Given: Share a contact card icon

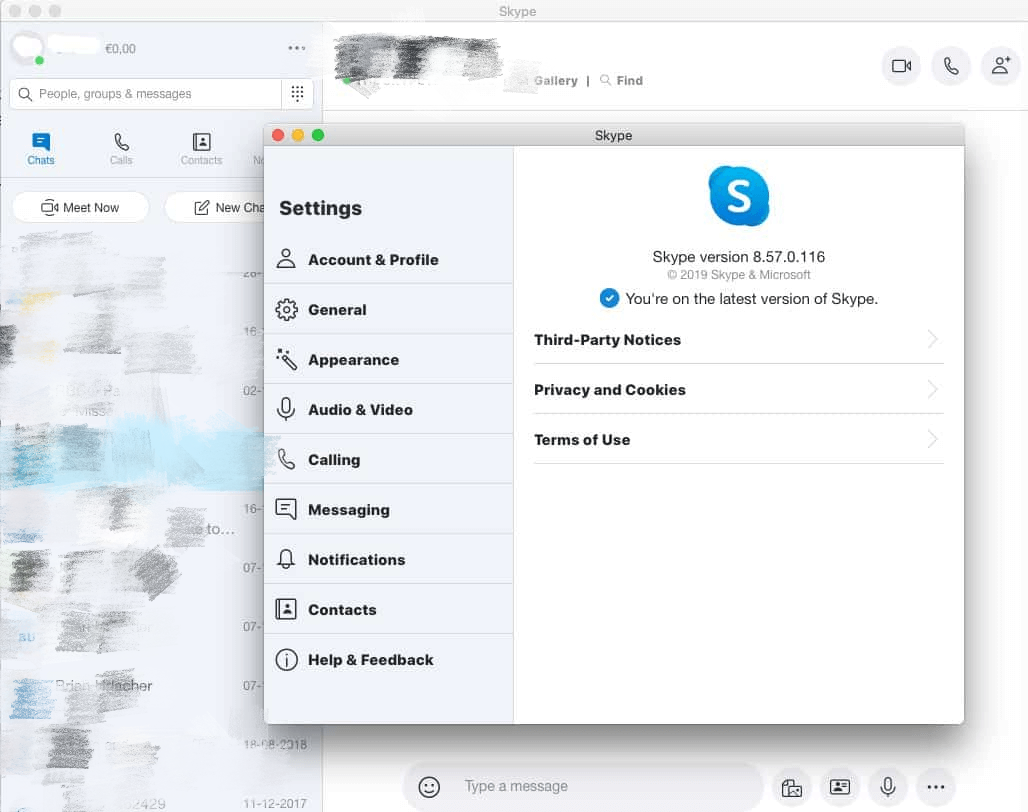Looking at the screenshot, I should coord(840,786).
